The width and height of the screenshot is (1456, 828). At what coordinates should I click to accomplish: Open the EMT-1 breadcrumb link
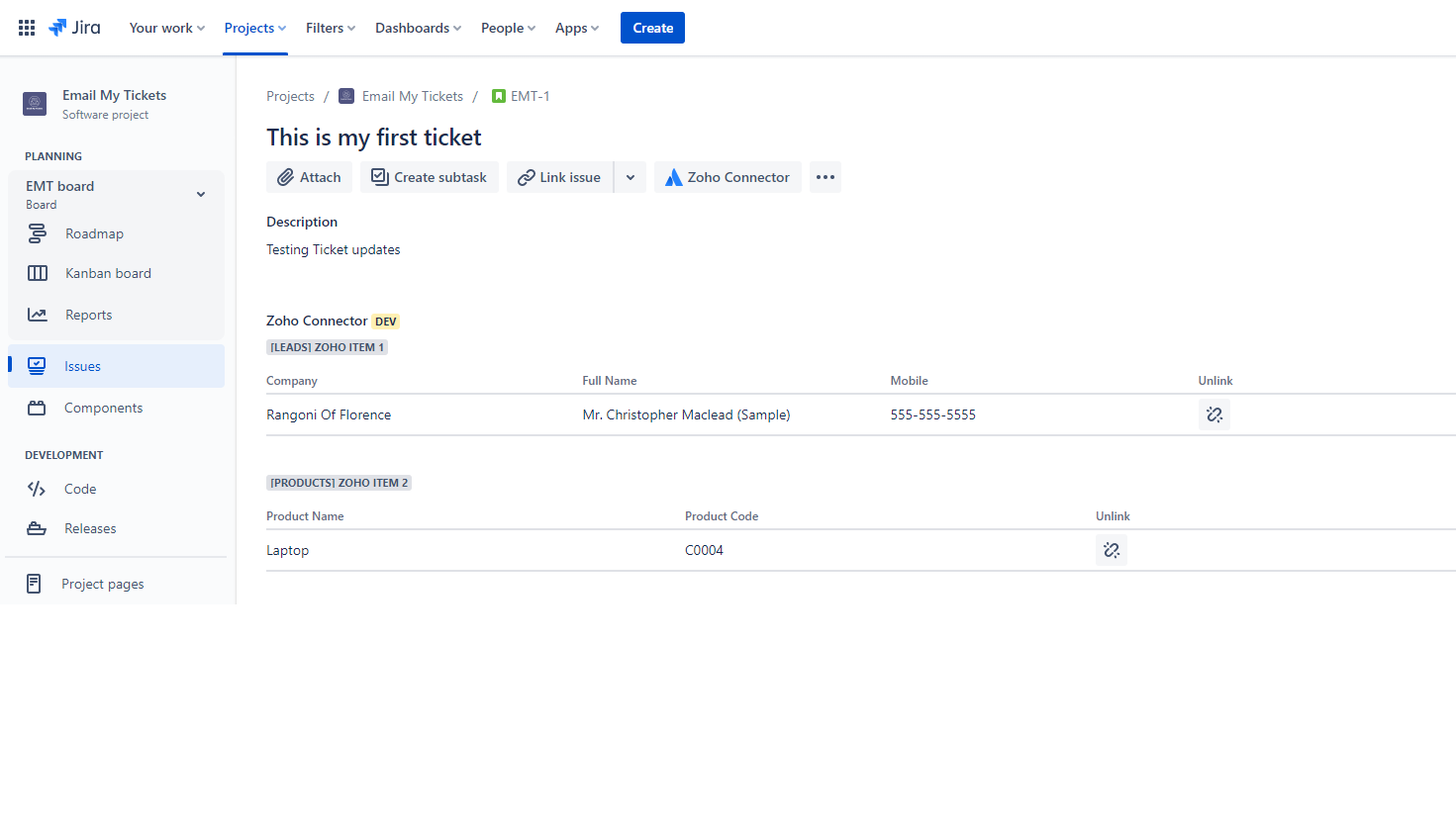[531, 96]
